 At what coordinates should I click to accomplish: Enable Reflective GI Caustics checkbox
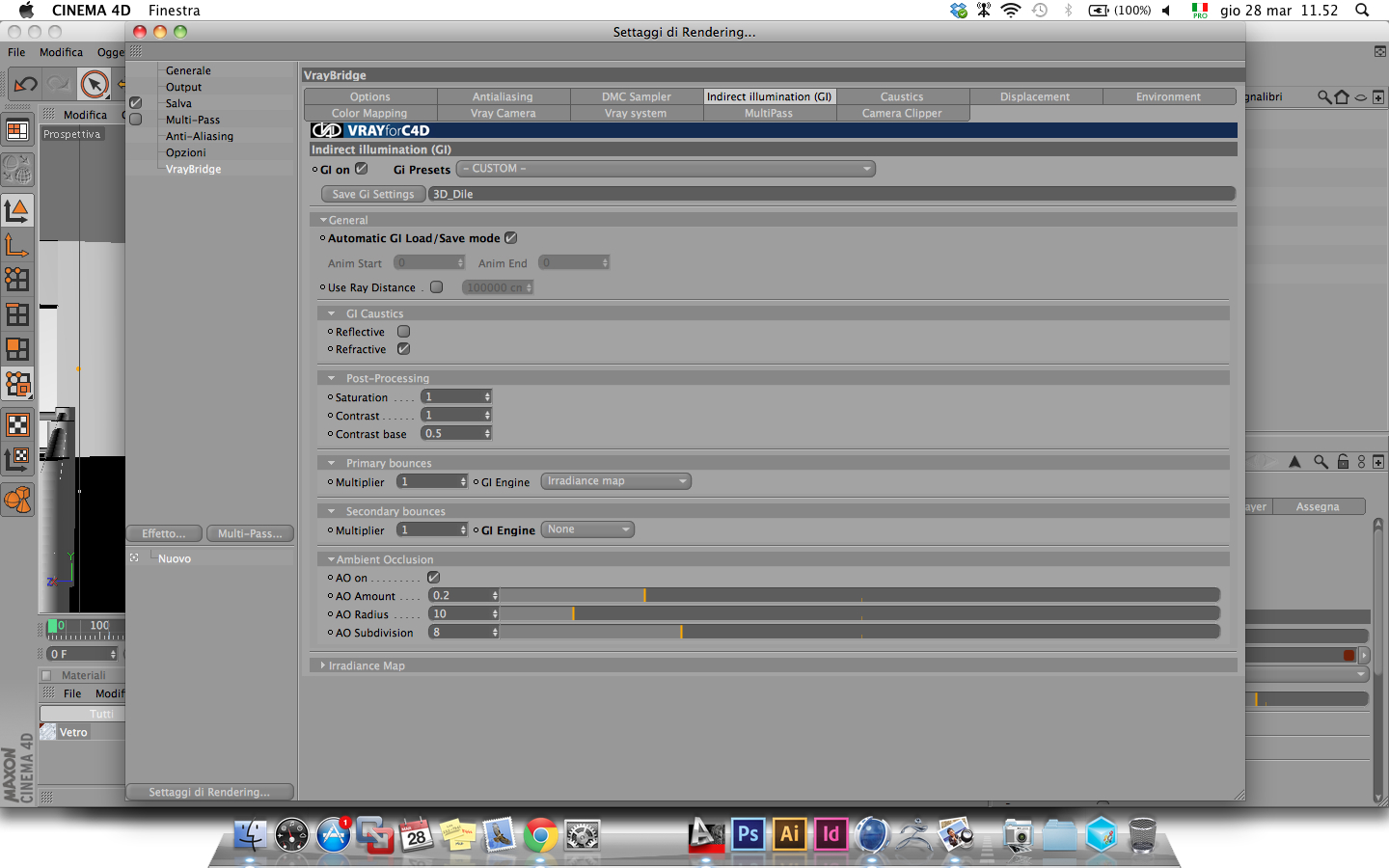coord(404,331)
